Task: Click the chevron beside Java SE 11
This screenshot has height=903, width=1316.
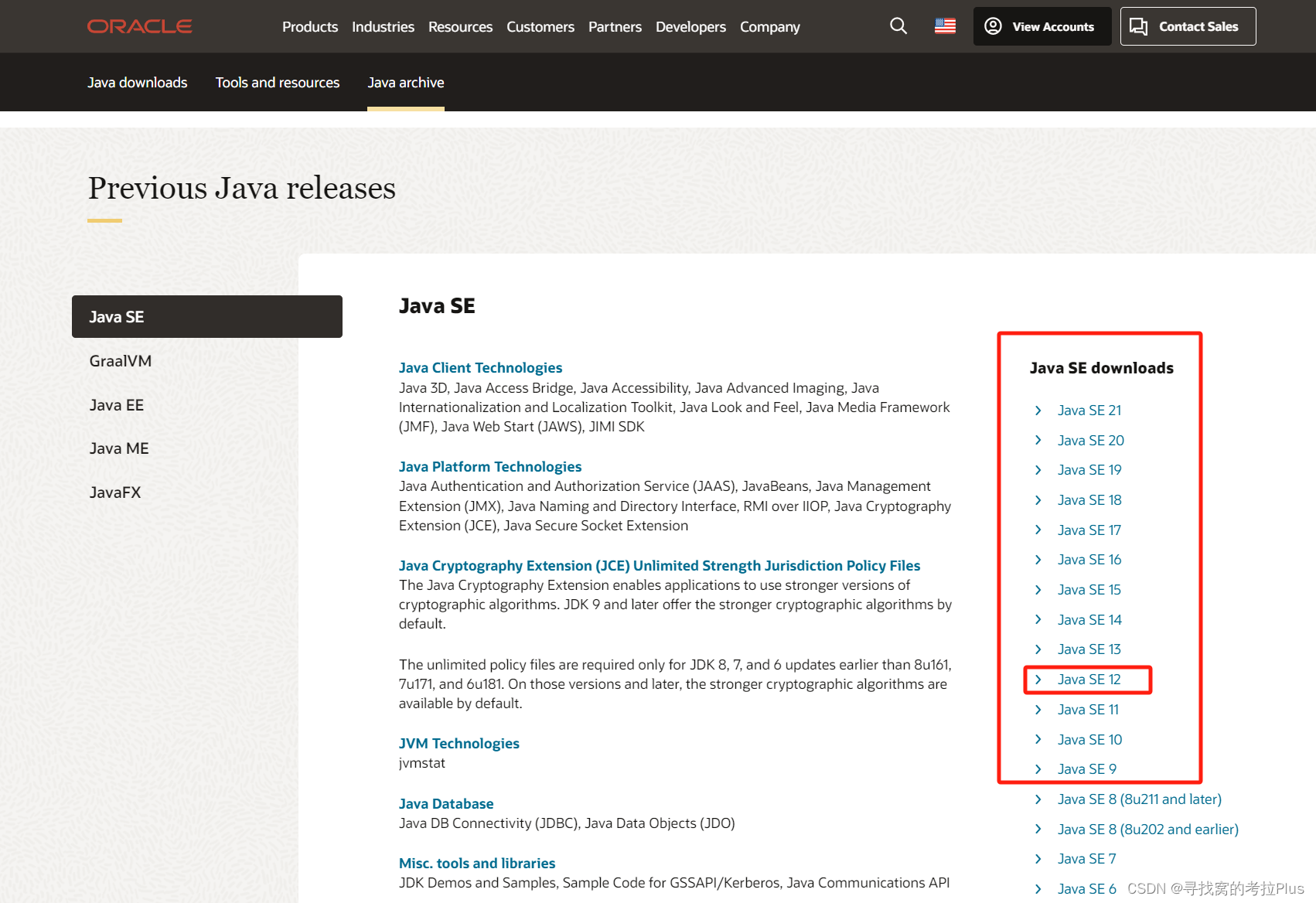Action: pos(1038,710)
